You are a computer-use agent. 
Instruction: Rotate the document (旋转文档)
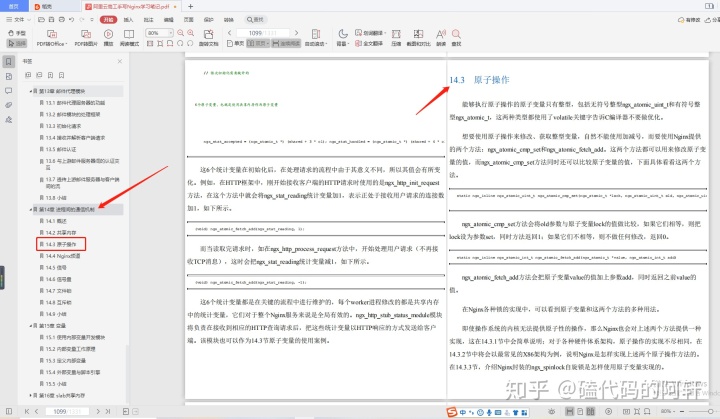pyautogui.click(x=208, y=38)
